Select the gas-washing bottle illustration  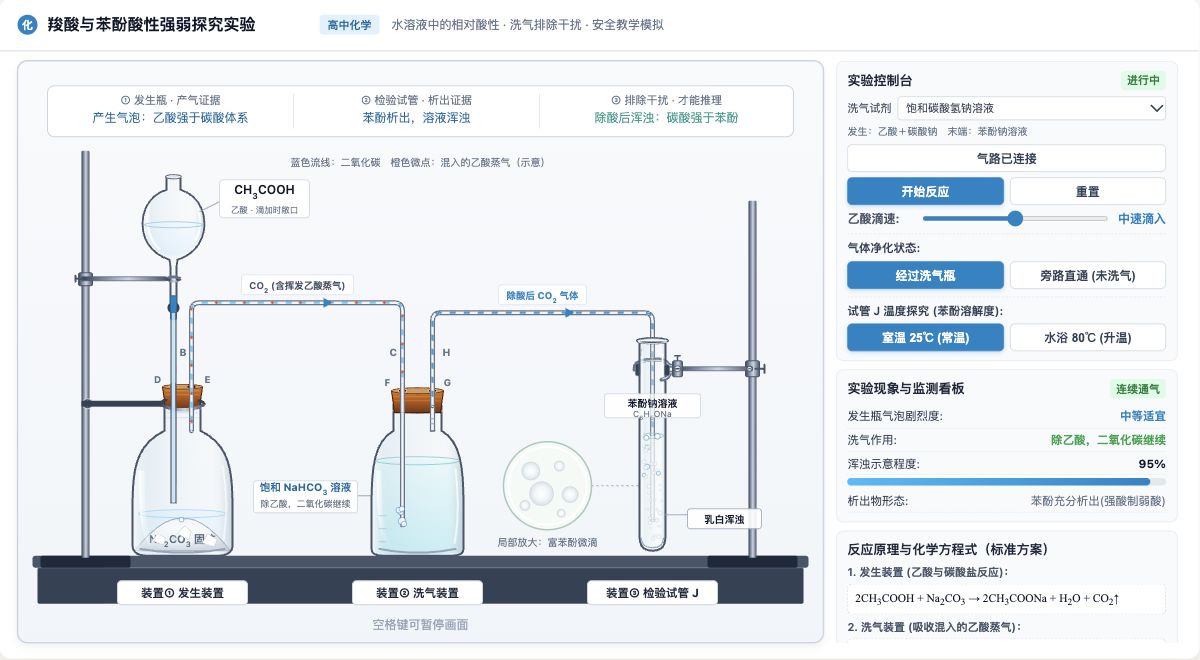click(x=417, y=484)
